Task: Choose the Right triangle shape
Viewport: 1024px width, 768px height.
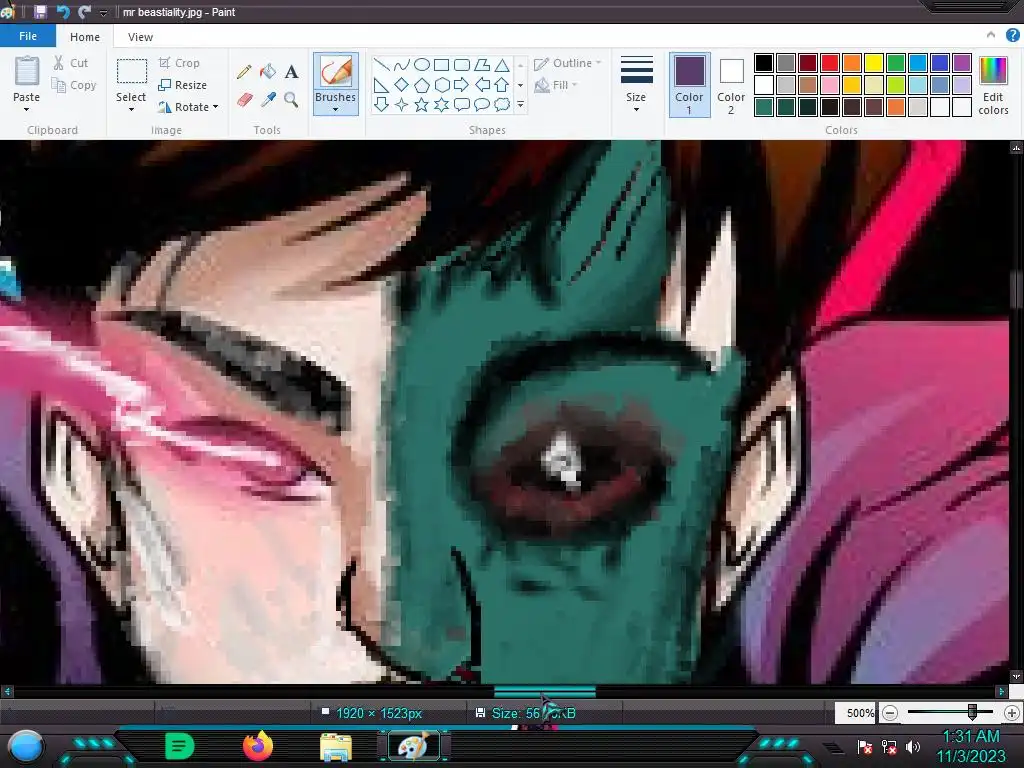Action: click(x=381, y=85)
